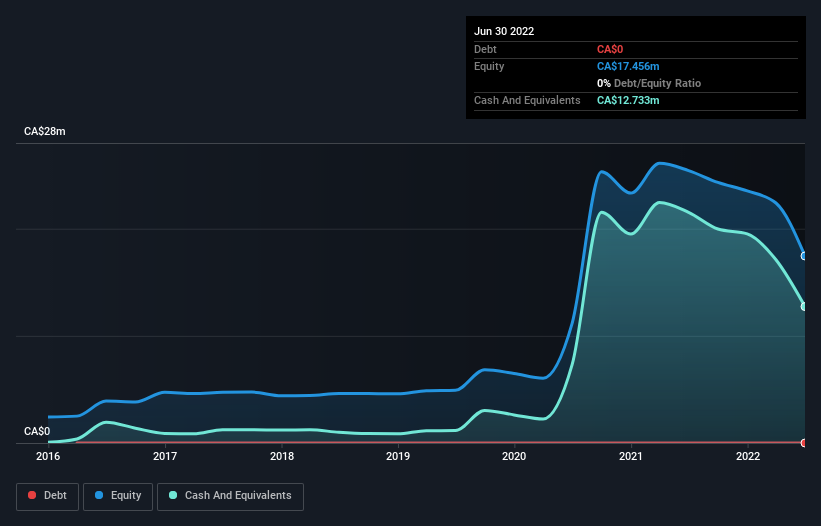This screenshot has height=526, width=821.
Task: Click the 2022 x-axis label
Action: [x=748, y=456]
